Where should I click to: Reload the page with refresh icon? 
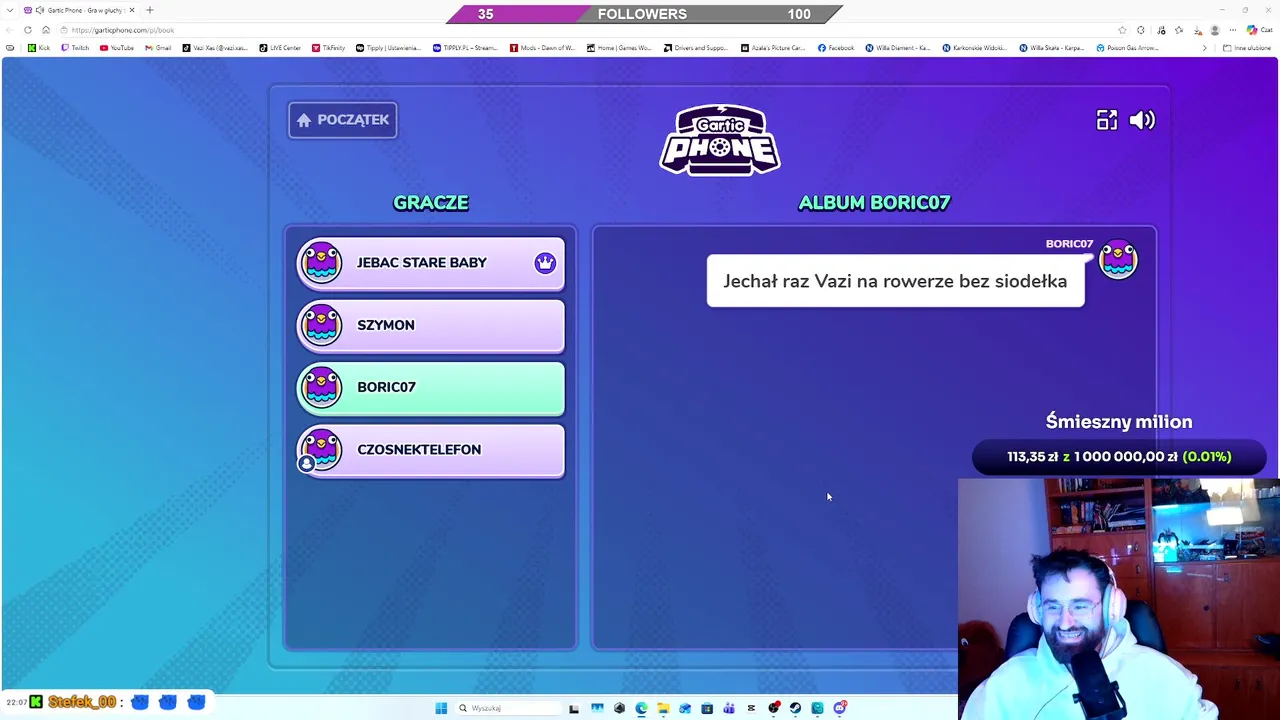tap(28, 30)
